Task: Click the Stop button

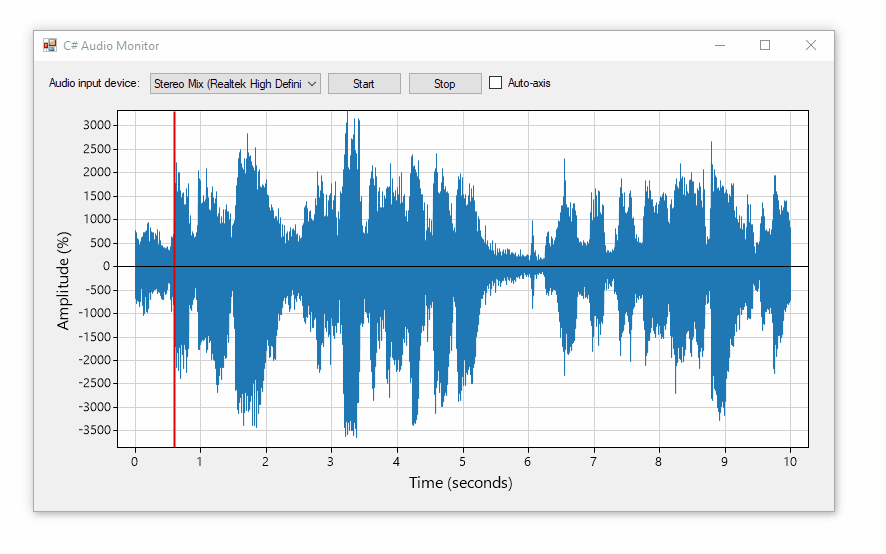Action: coord(445,84)
